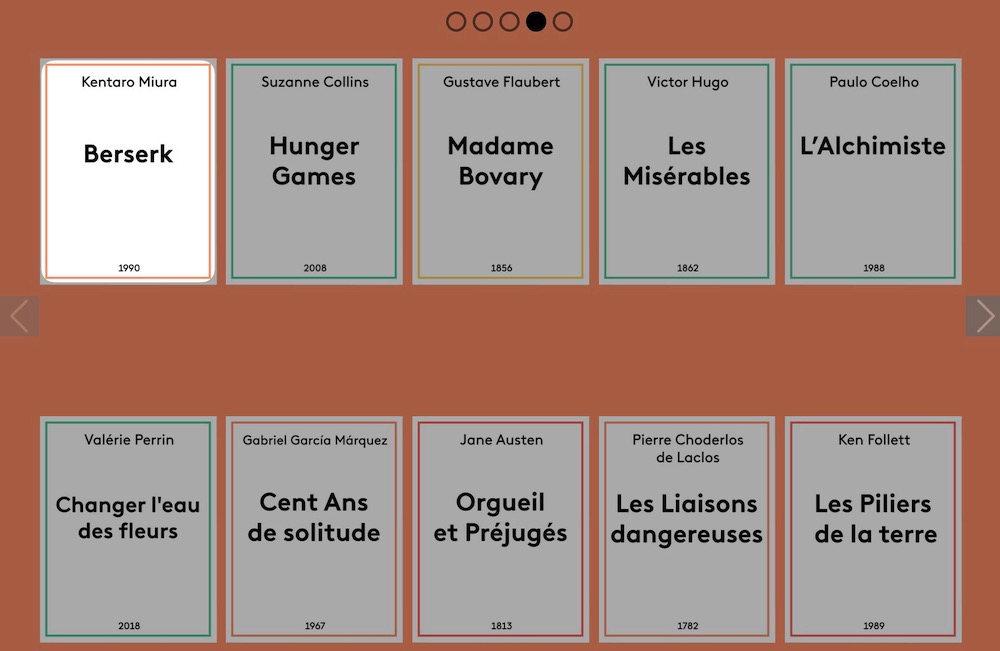Go to the next carousel slide arrow

pyautogui.click(x=983, y=316)
